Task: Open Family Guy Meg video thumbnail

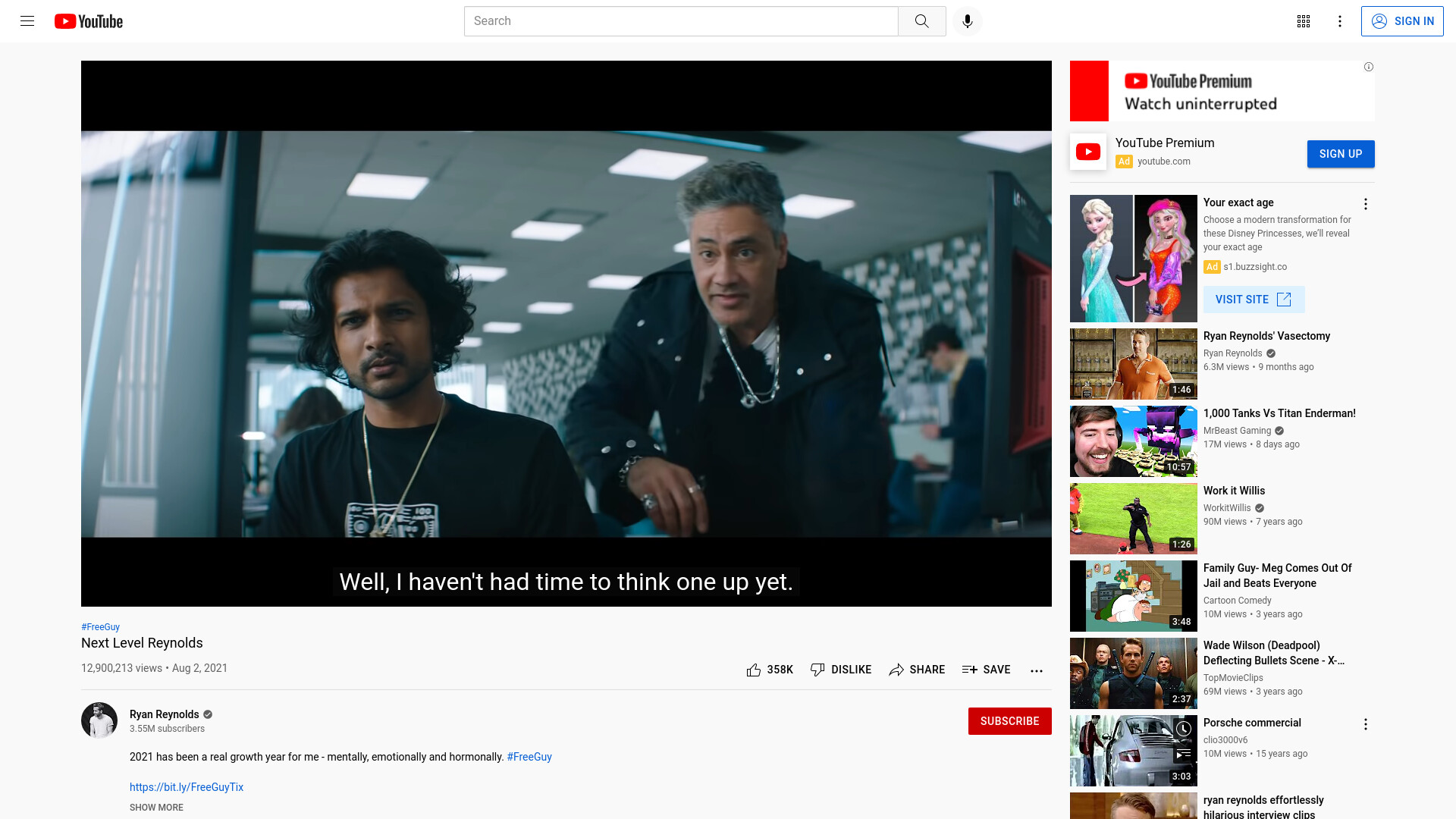Action: pos(1133,596)
